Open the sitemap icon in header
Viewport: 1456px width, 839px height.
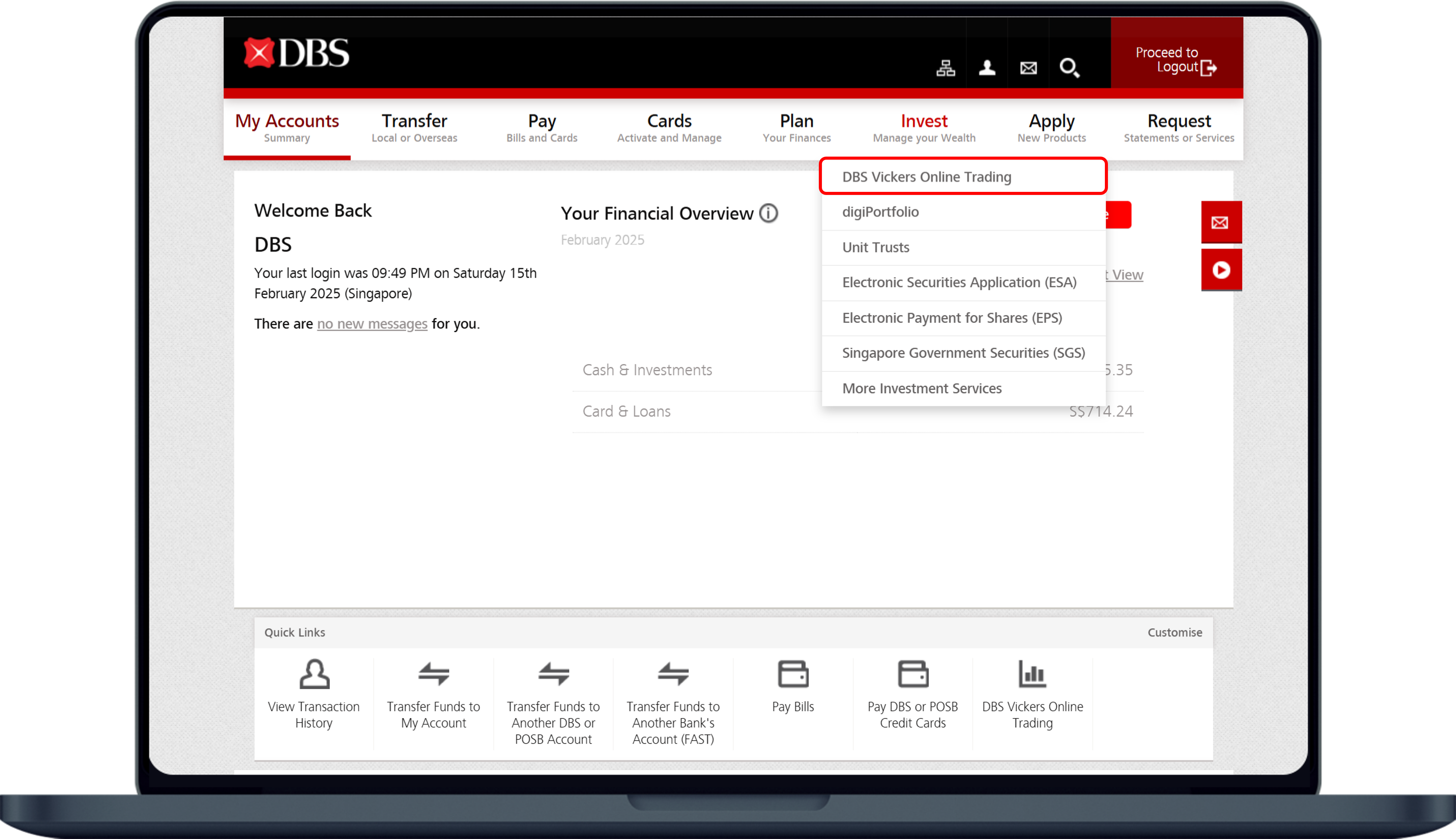(x=945, y=68)
